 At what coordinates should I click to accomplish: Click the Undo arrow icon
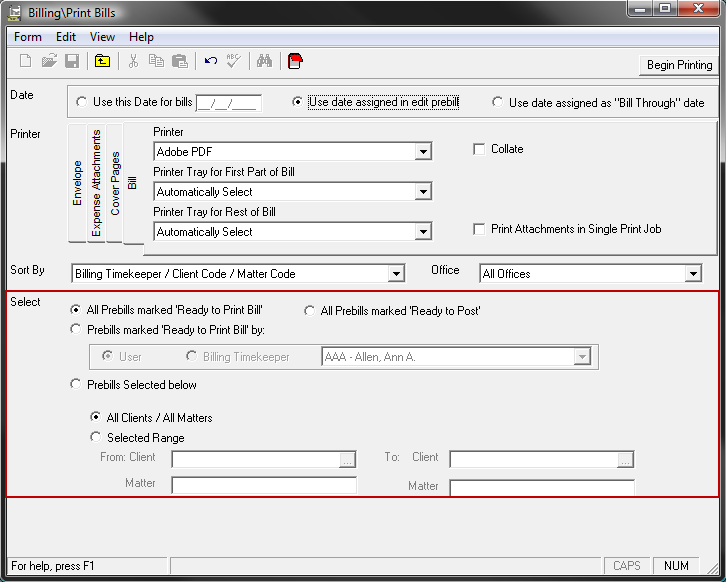[210, 62]
